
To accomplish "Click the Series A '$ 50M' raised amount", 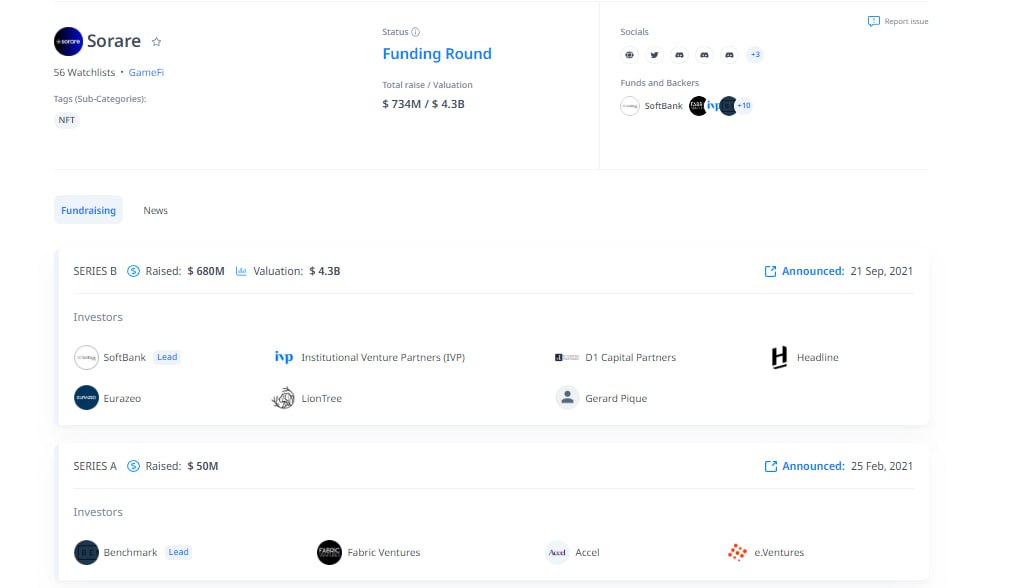I will tap(202, 466).
